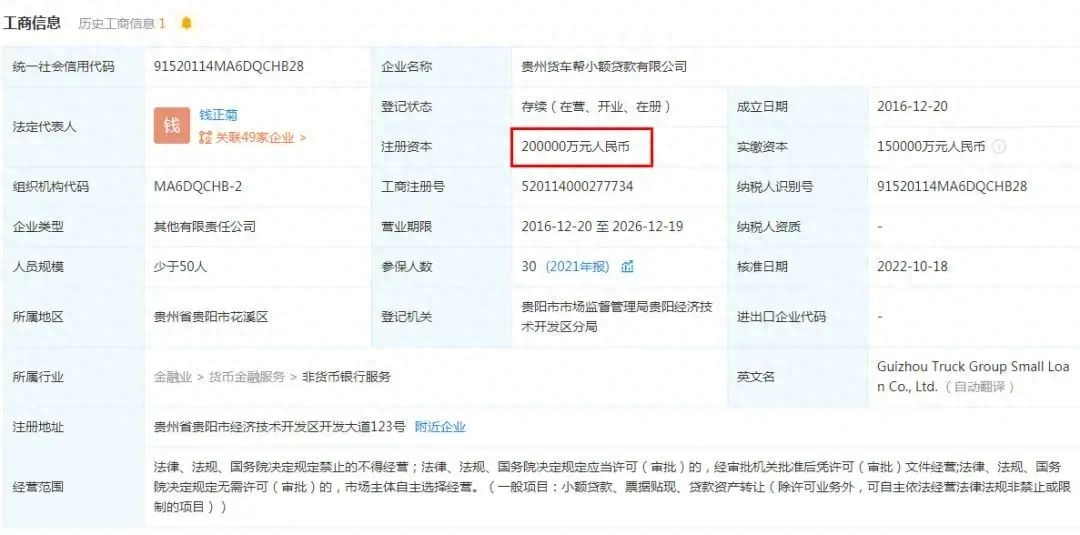The image size is (1080, 535).
Task: Click the 英文名 label cell
Action: (x=798, y=377)
